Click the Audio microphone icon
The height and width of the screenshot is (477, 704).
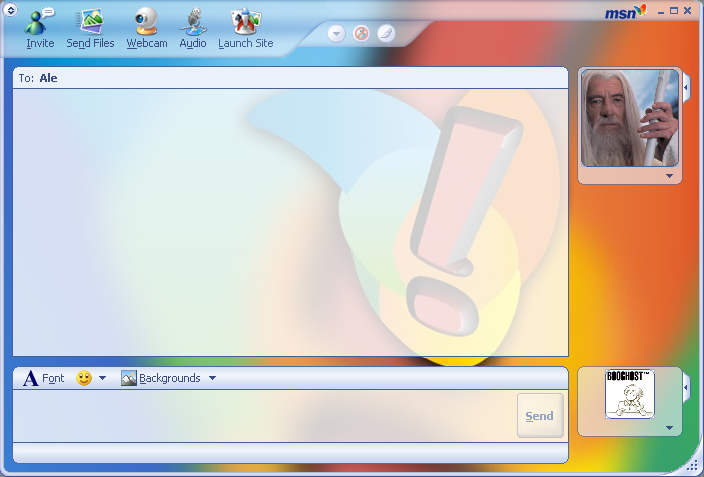(193, 22)
